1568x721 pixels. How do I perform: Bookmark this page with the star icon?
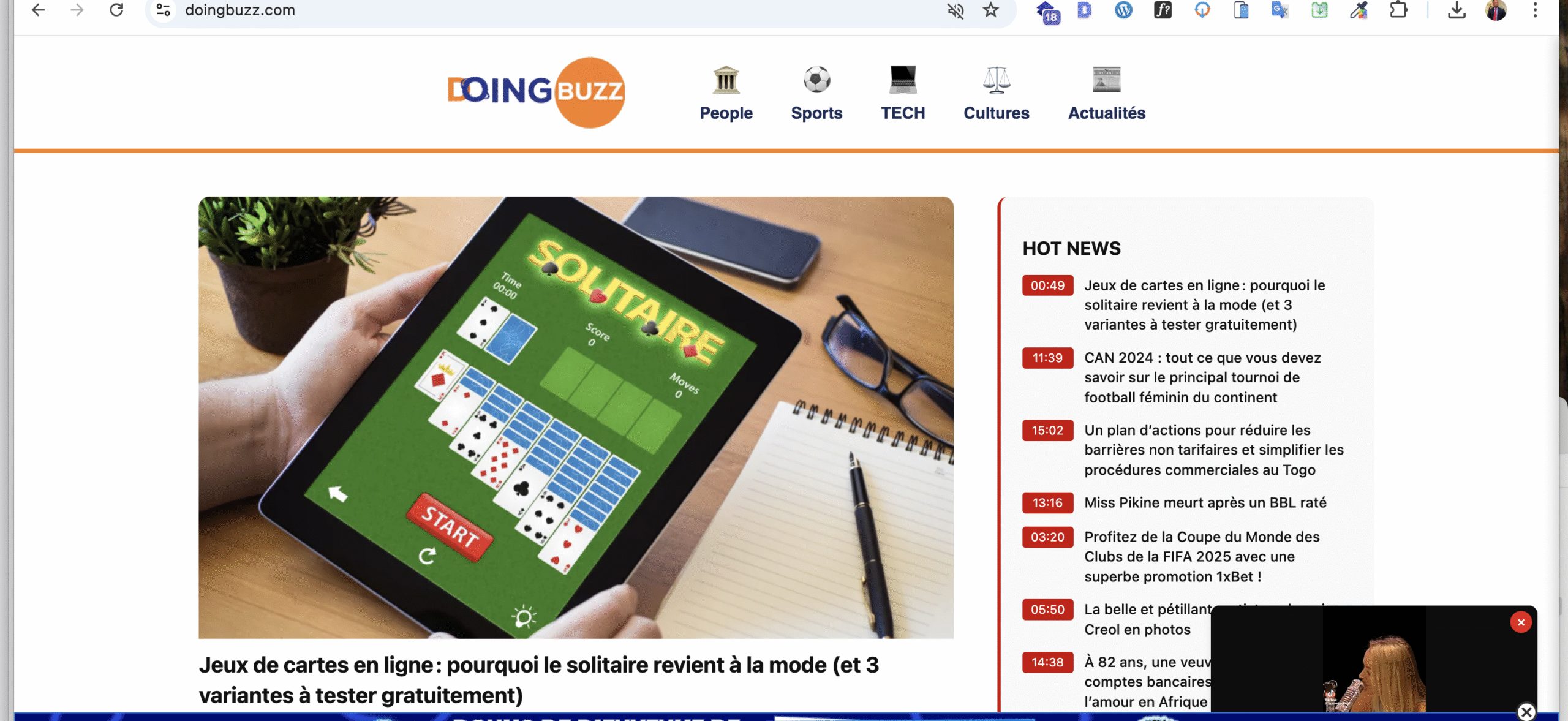click(991, 10)
